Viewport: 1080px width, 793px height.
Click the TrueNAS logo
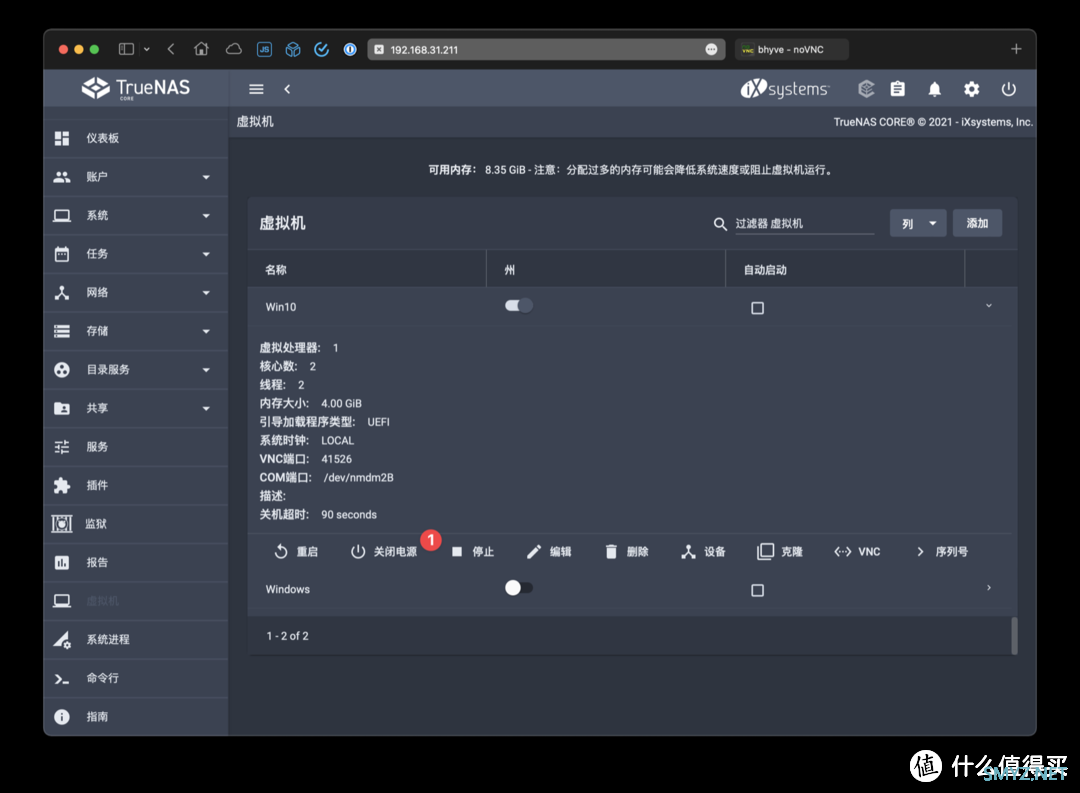[x=136, y=88]
